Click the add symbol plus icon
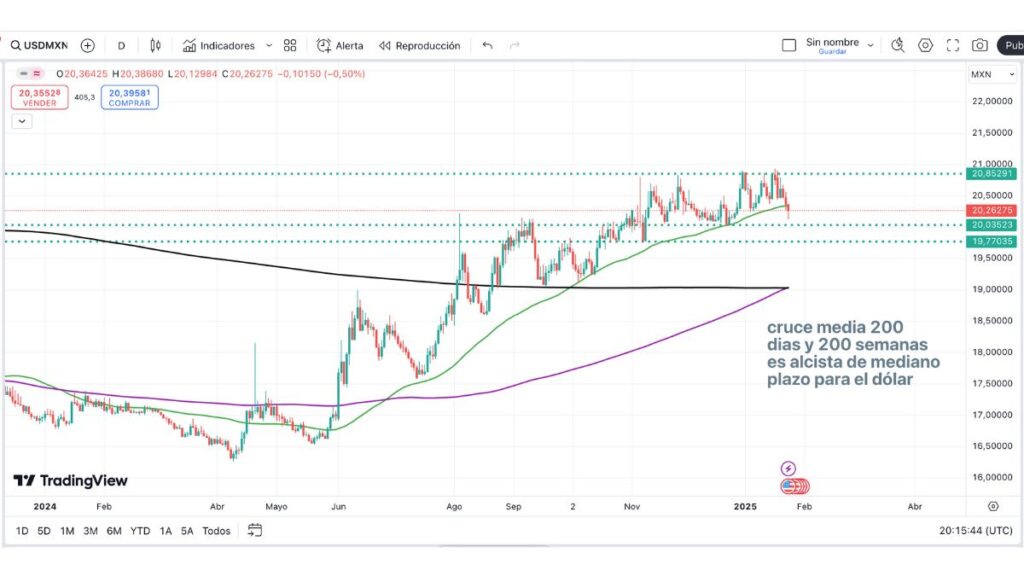1024x576 pixels. pos(88,45)
